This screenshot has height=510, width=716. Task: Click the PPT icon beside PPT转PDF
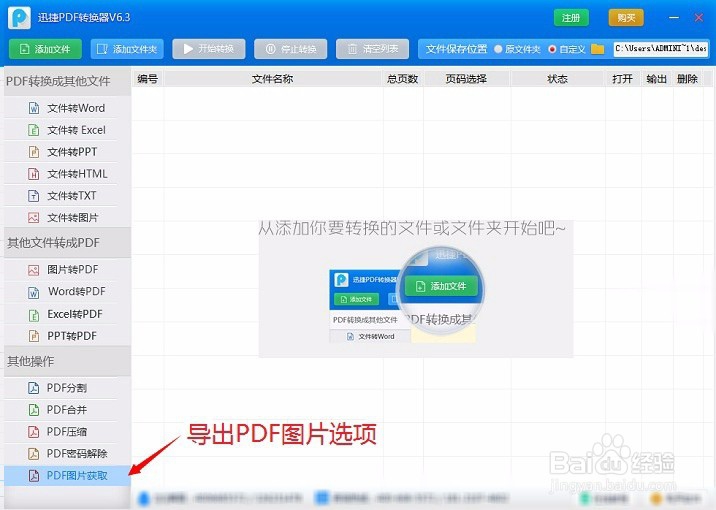34,336
